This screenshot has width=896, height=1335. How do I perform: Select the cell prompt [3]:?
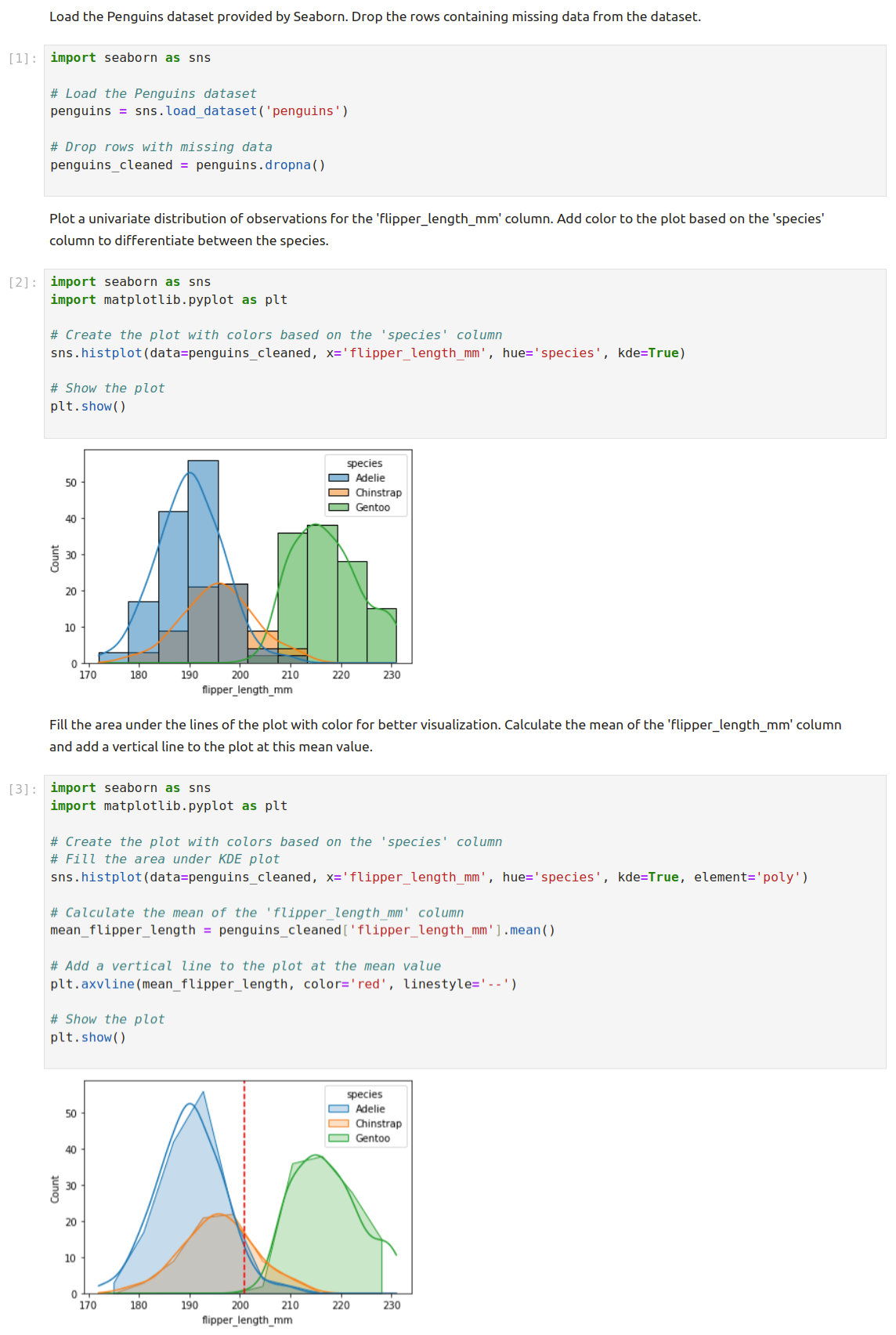click(x=23, y=789)
